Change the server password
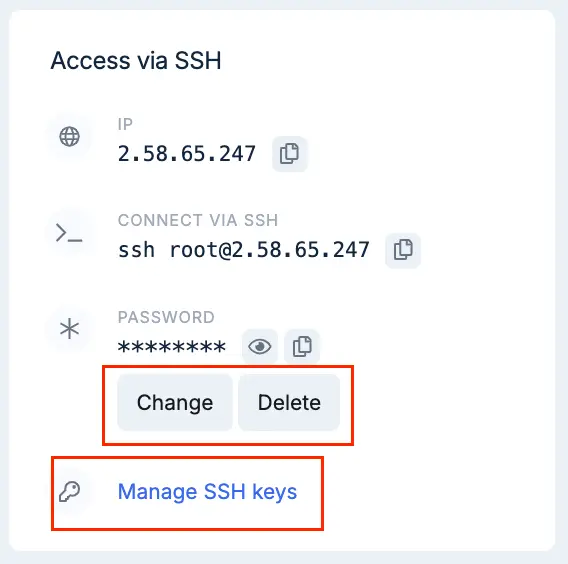Image resolution: width=568 pixels, height=564 pixels. tap(175, 402)
